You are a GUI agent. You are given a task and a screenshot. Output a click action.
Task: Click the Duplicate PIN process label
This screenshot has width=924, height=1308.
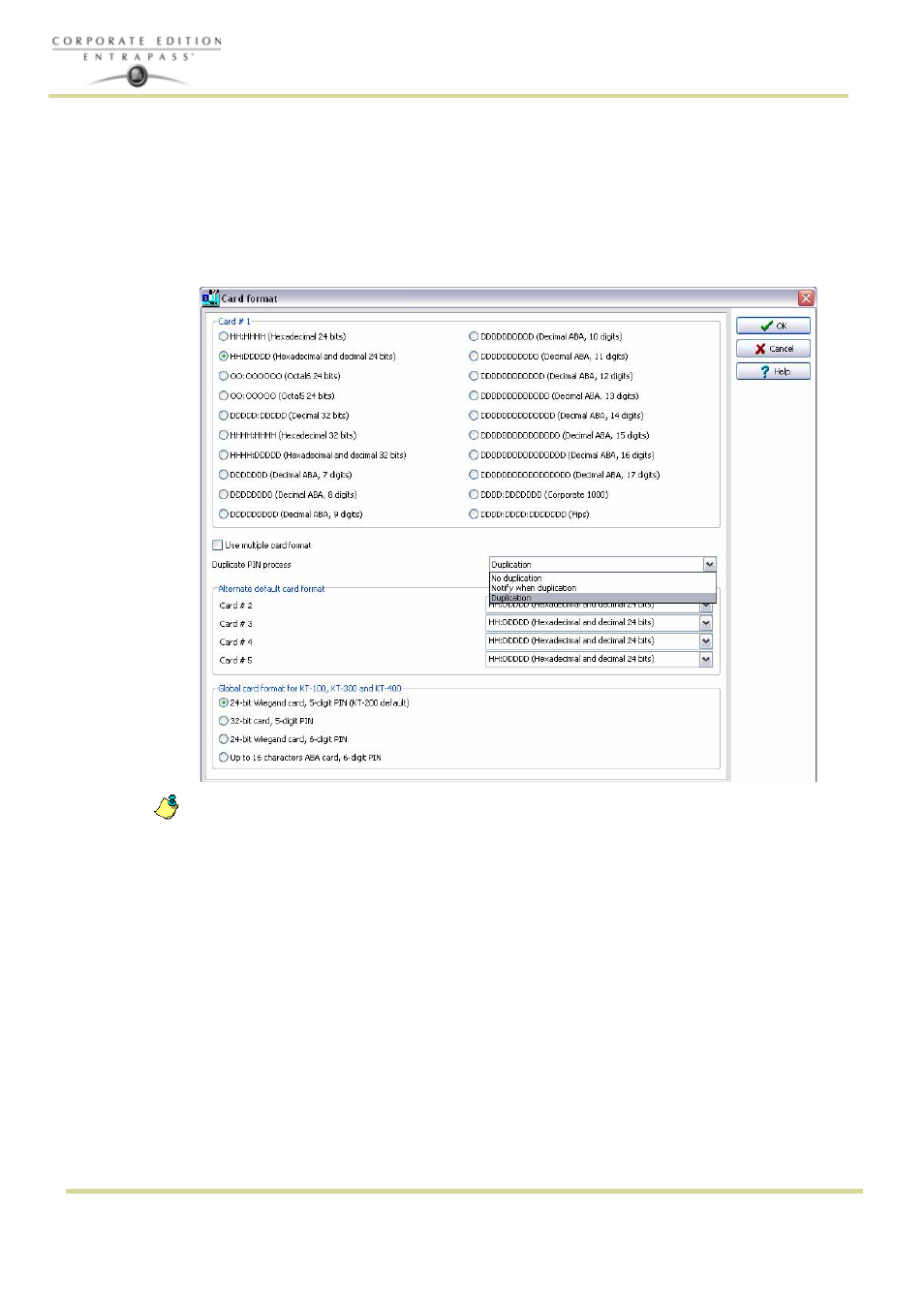pos(251,565)
